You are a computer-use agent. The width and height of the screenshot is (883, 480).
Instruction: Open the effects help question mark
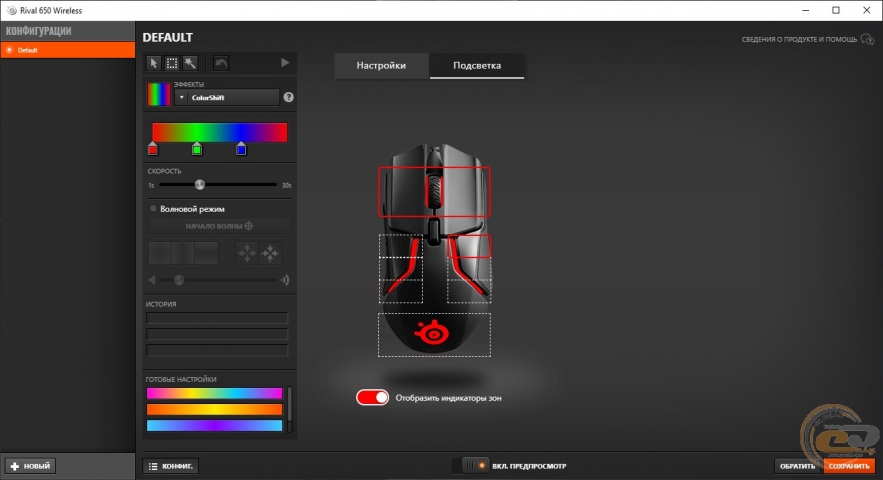288,97
